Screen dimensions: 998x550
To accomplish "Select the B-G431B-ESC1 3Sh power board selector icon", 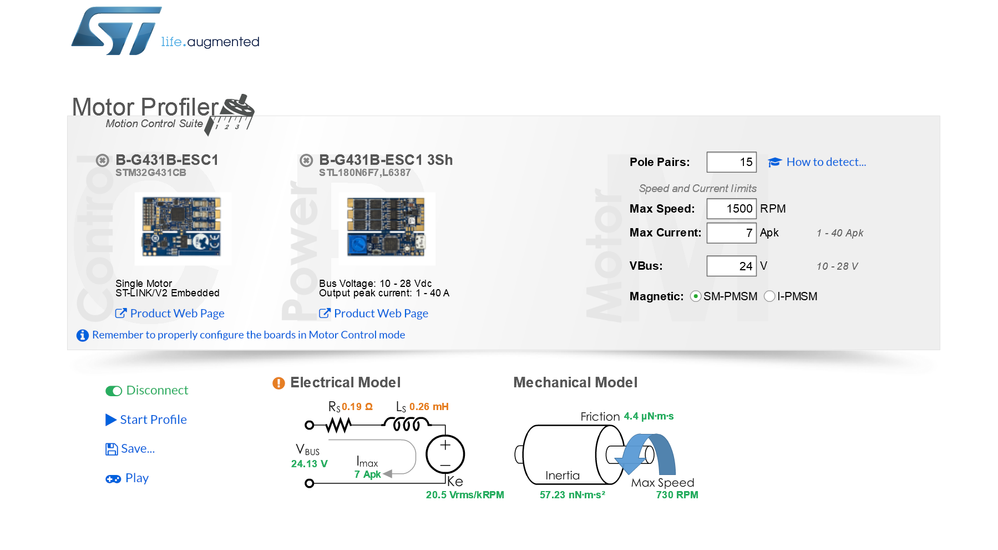I will [x=306, y=160].
